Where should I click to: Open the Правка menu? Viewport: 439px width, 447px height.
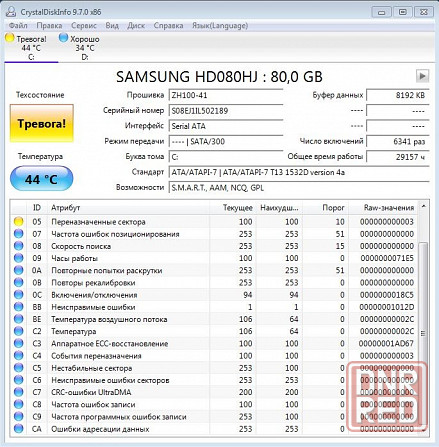[x=49, y=25]
